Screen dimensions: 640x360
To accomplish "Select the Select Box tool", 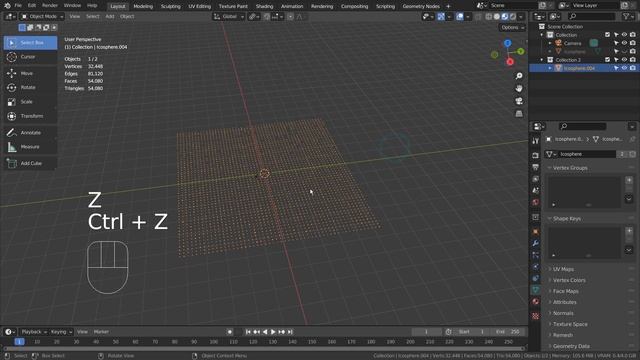I will tap(31, 42).
